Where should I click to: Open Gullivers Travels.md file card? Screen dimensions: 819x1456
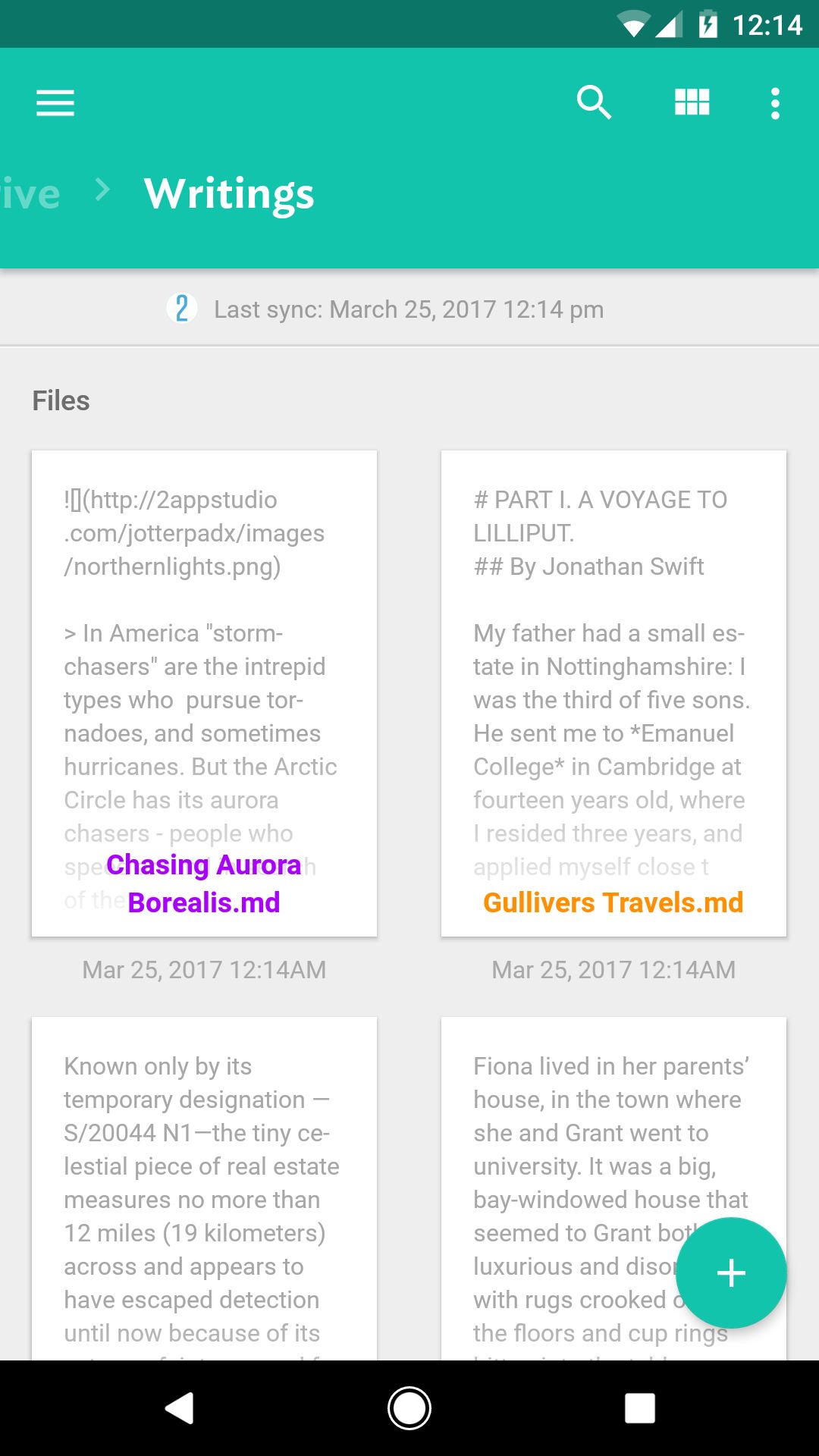tap(613, 693)
